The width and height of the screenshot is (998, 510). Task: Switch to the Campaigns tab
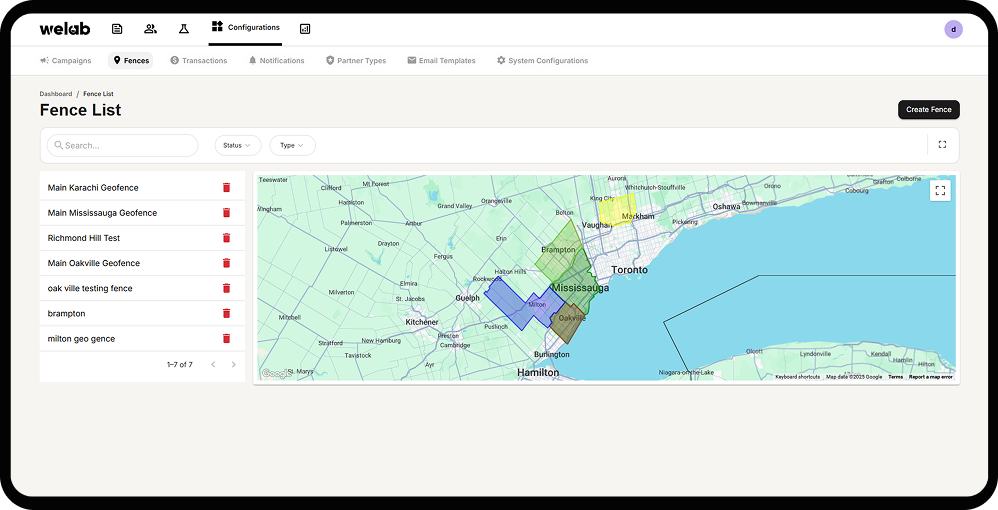click(66, 60)
